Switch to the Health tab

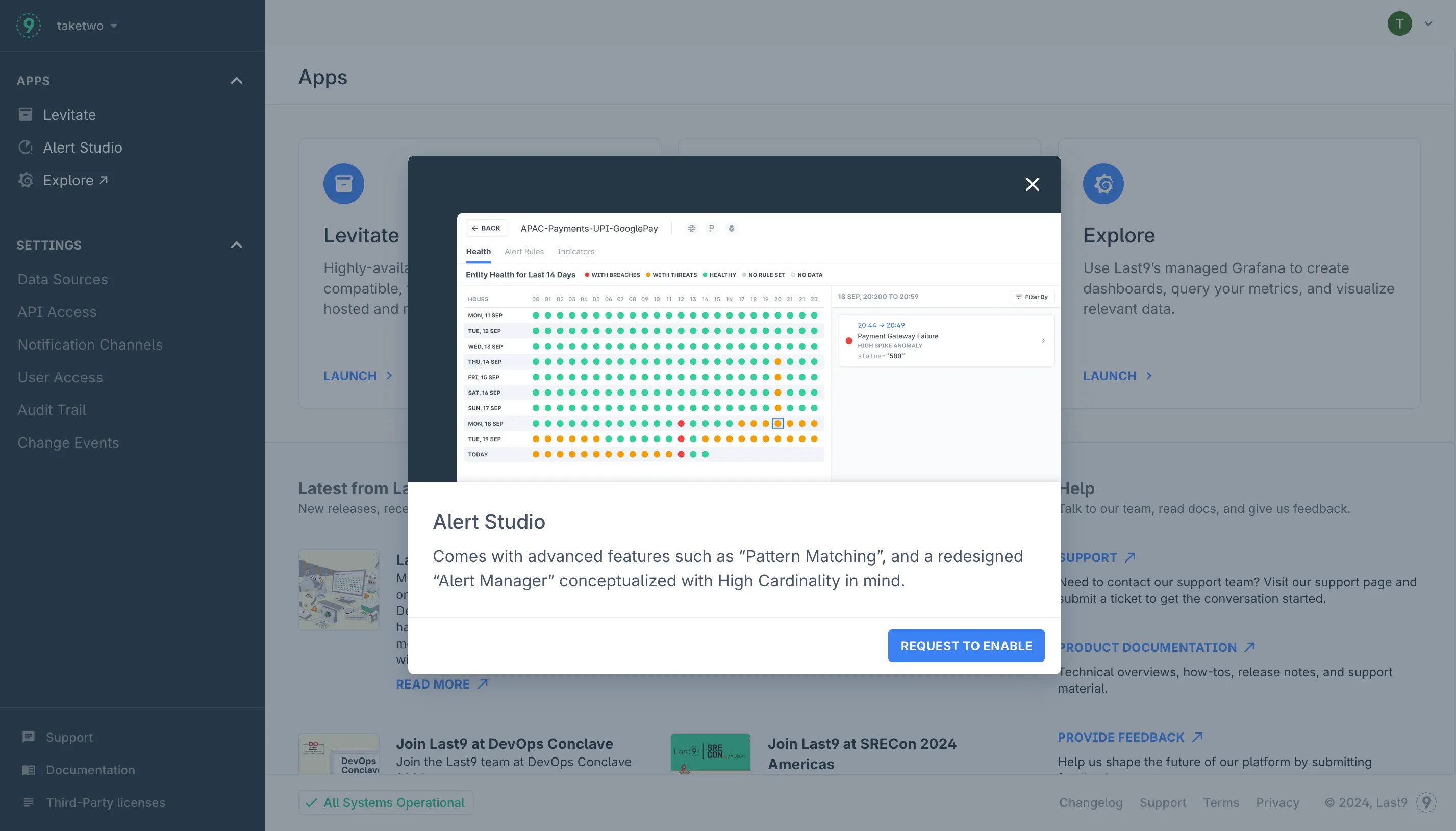coord(478,251)
